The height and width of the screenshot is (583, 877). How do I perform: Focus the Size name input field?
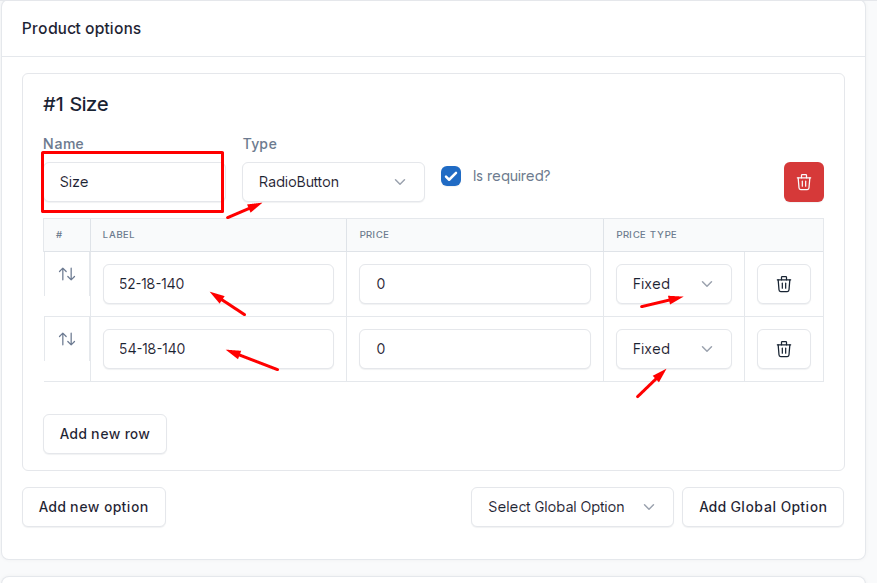click(x=133, y=182)
